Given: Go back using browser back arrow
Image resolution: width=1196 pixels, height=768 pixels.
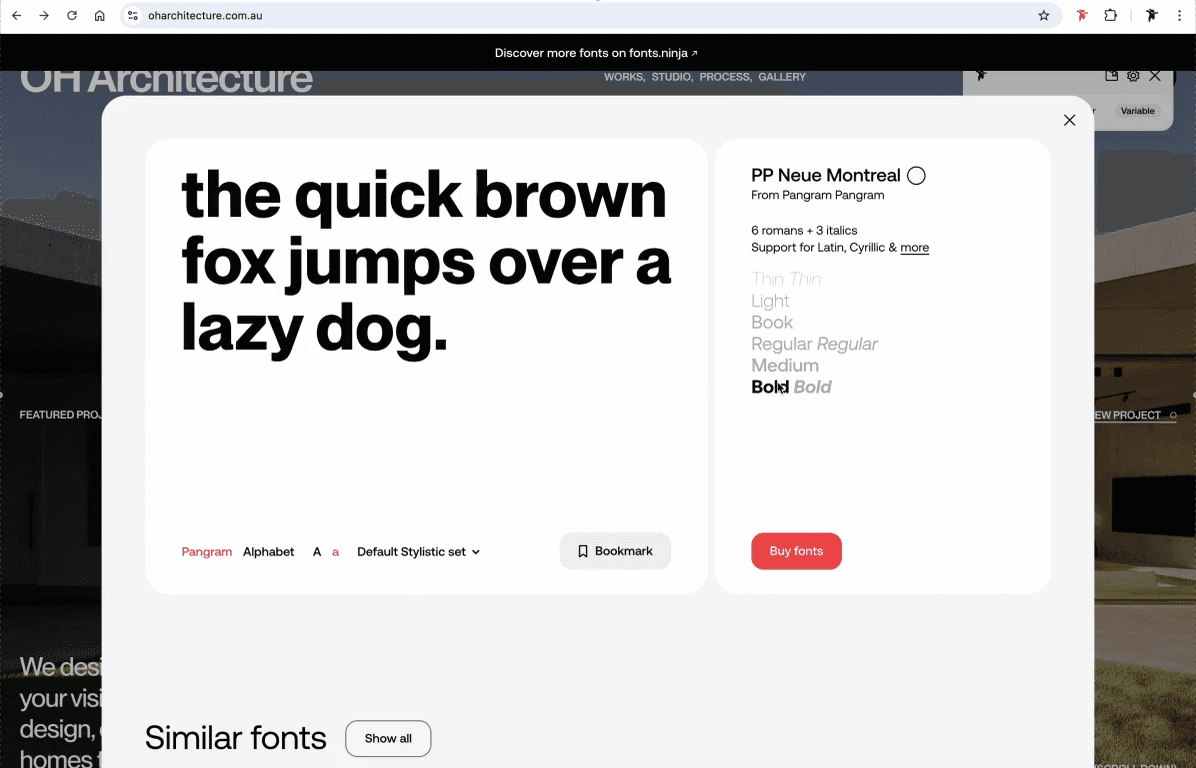Looking at the screenshot, I should coord(16,15).
